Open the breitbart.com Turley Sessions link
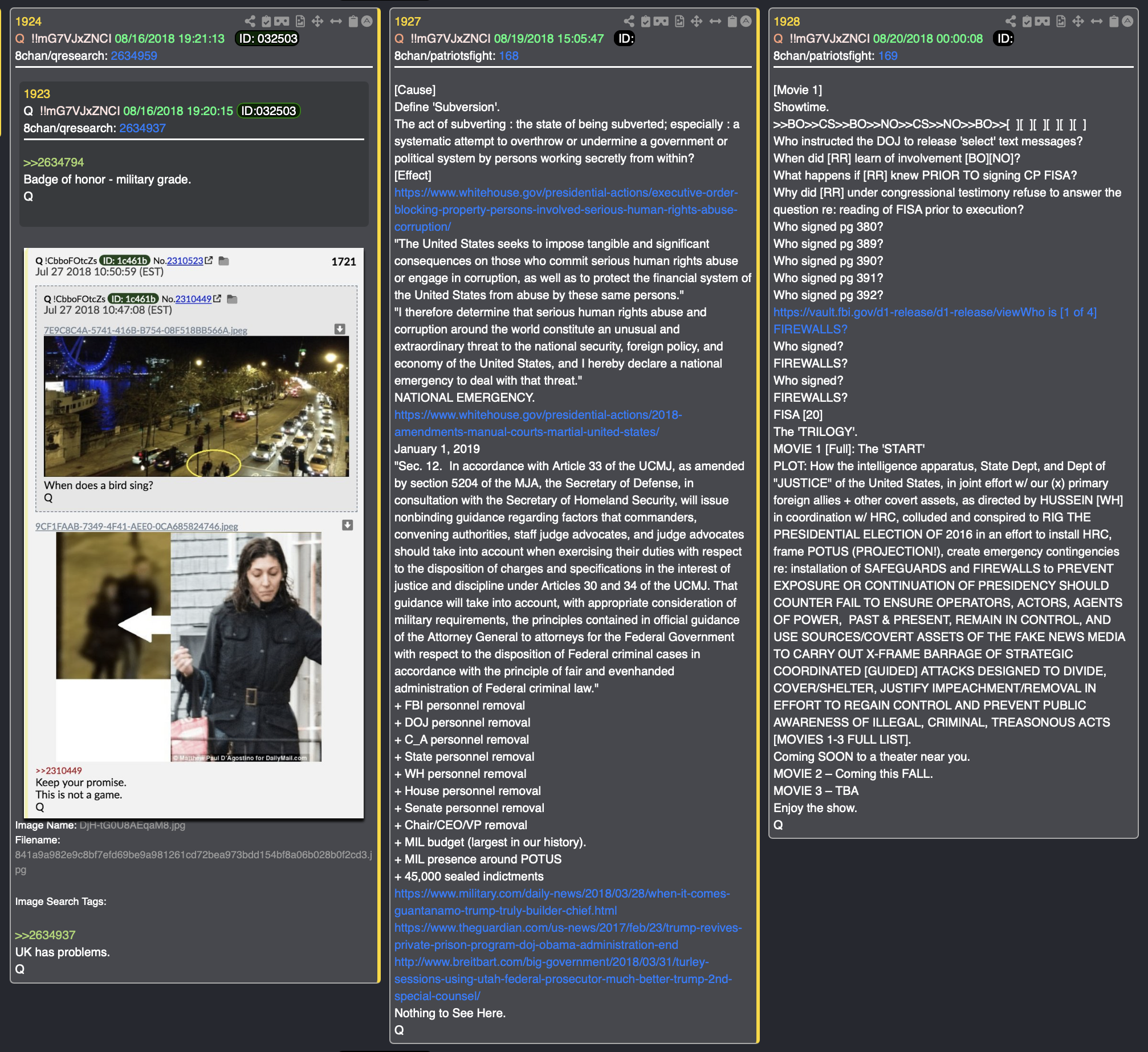 (x=563, y=979)
